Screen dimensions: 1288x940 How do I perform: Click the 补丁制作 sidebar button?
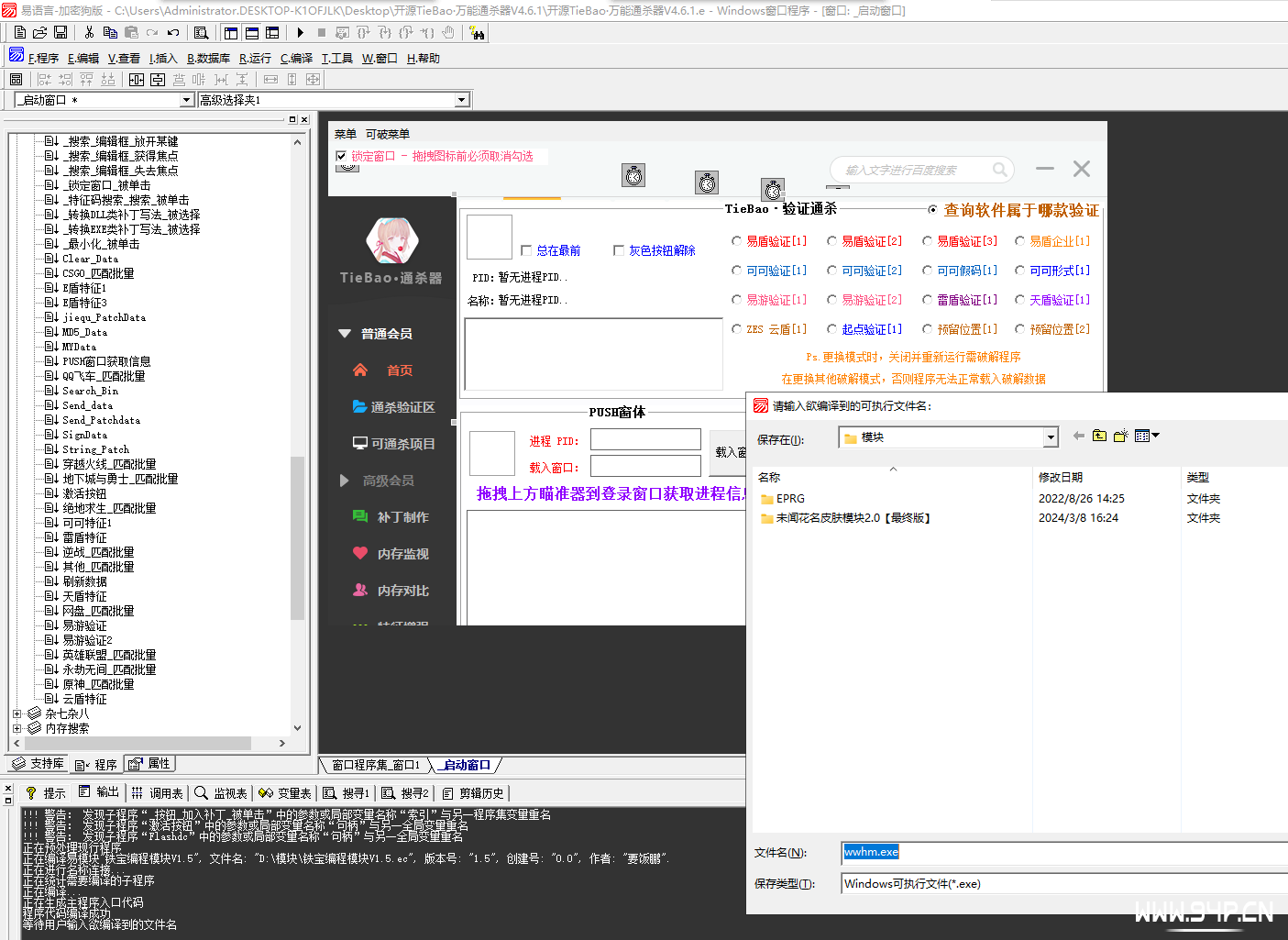click(391, 516)
